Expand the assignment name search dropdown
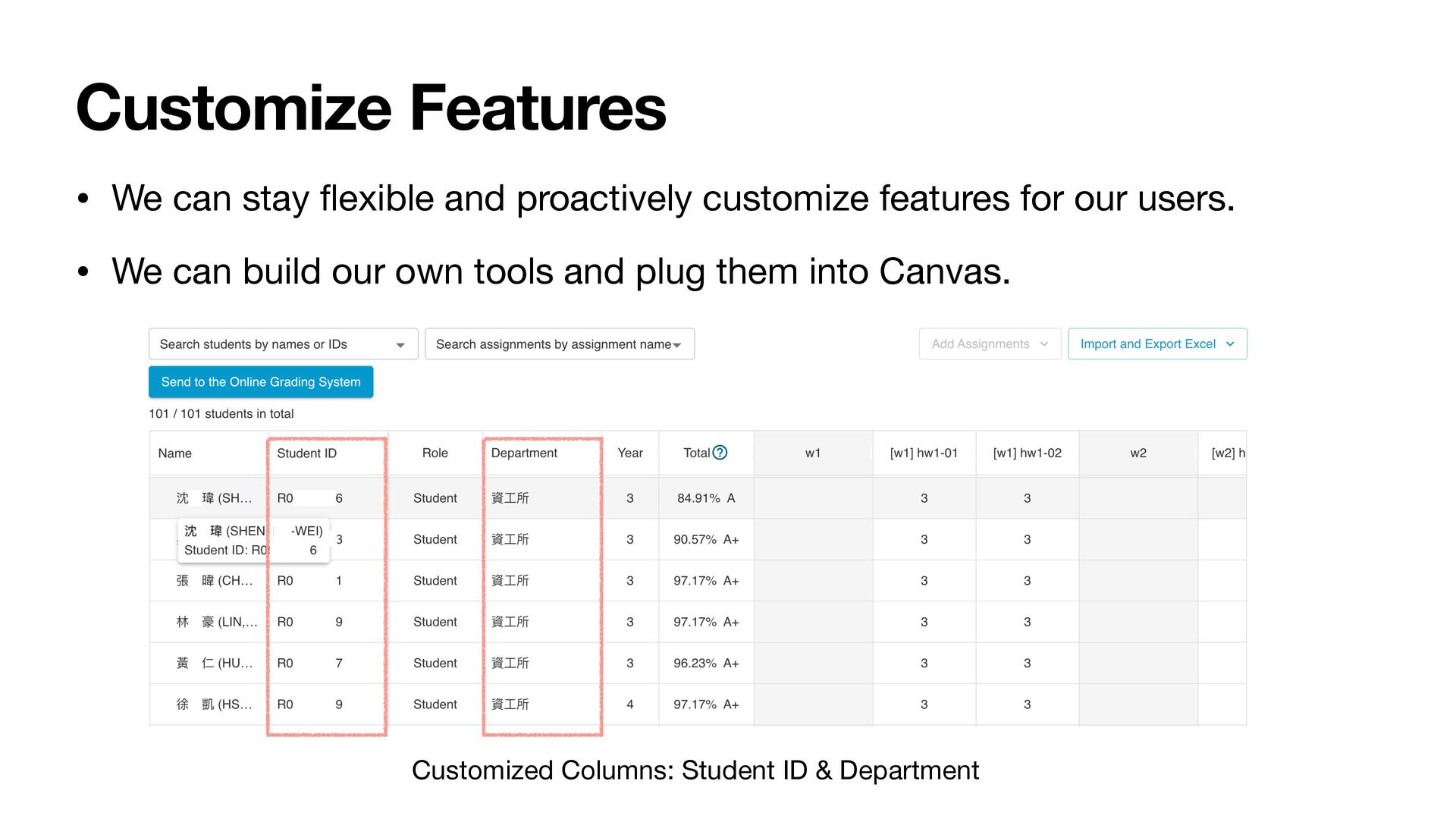 pyautogui.click(x=677, y=345)
